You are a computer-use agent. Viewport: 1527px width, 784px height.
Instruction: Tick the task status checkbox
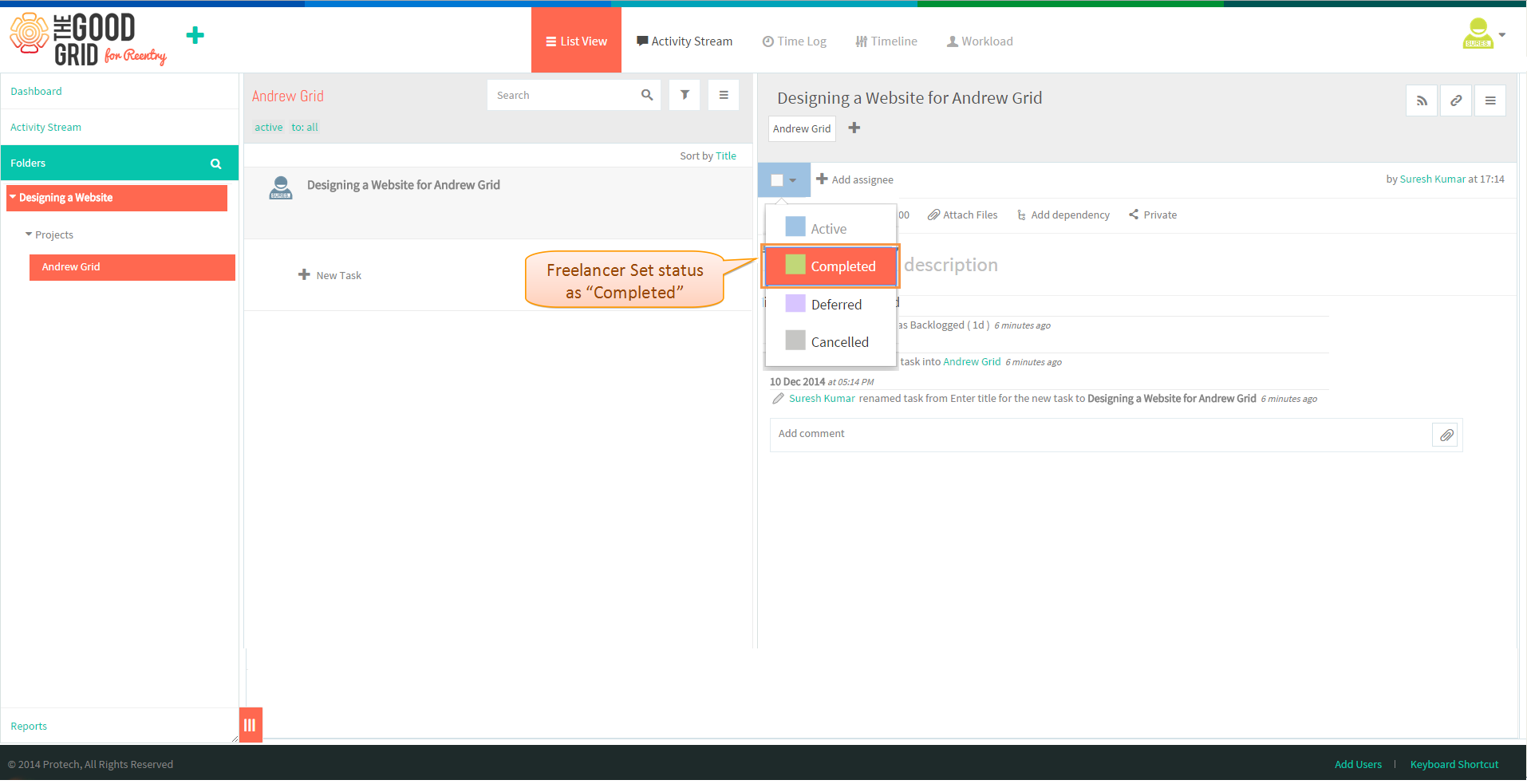pyautogui.click(x=776, y=180)
